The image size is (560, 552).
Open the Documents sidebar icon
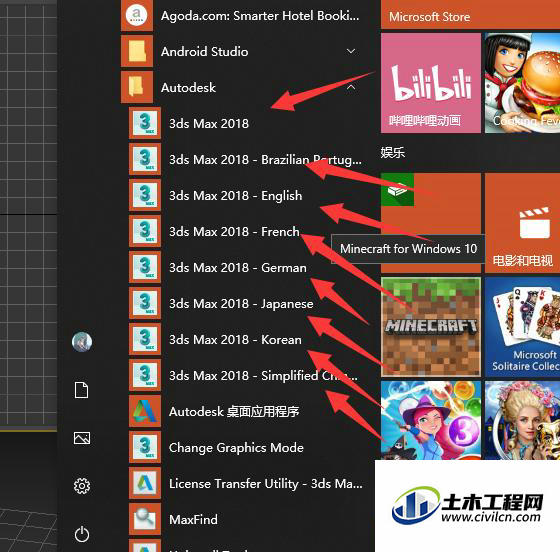(x=81, y=390)
